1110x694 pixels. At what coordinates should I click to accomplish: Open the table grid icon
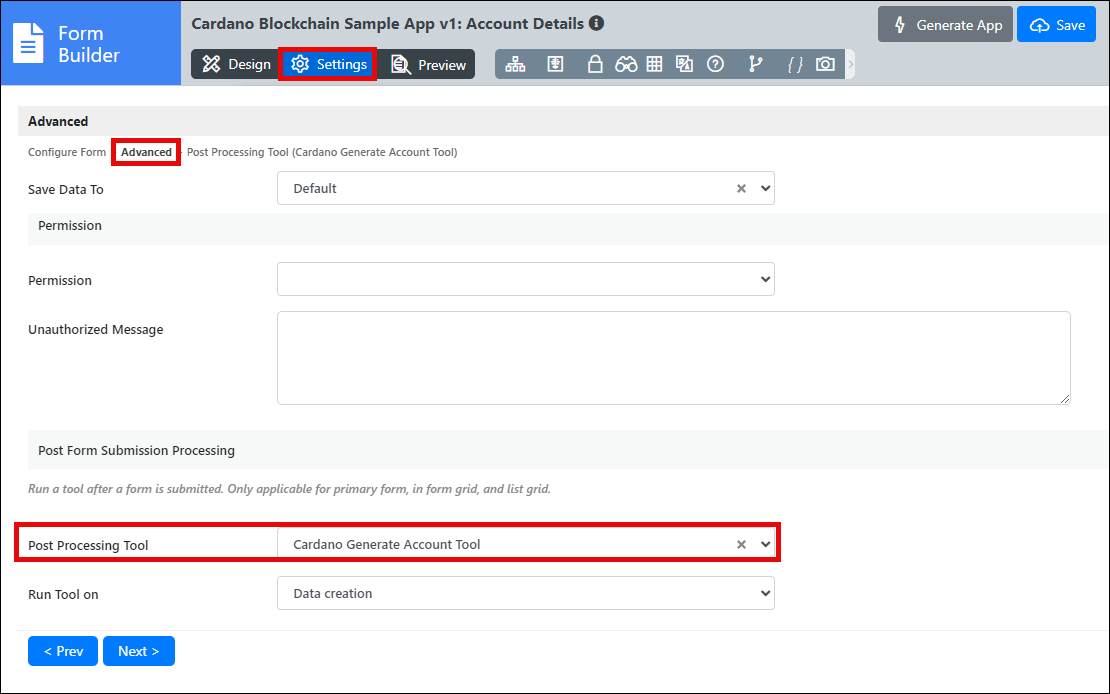655,64
